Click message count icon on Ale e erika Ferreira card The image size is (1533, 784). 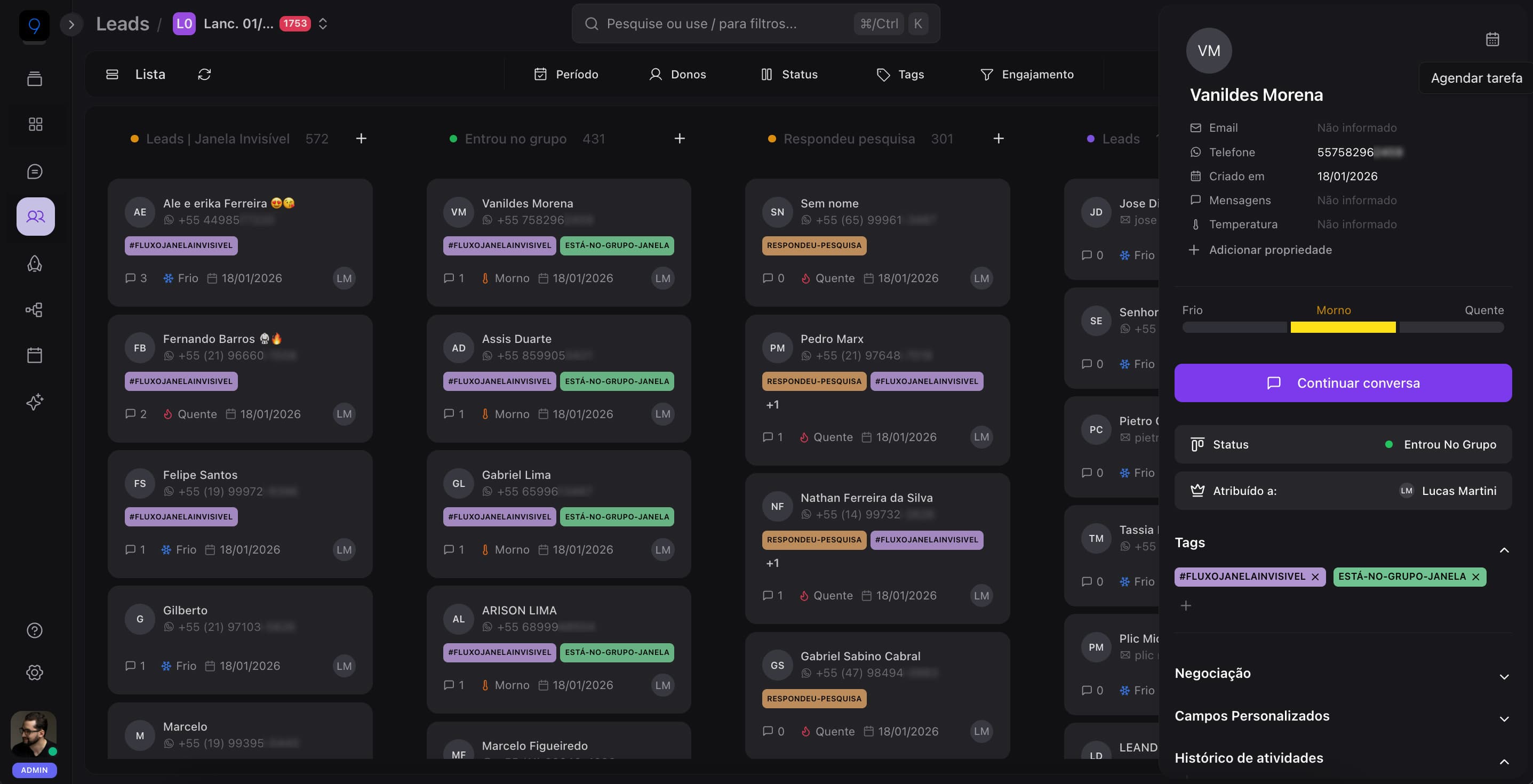[130, 278]
